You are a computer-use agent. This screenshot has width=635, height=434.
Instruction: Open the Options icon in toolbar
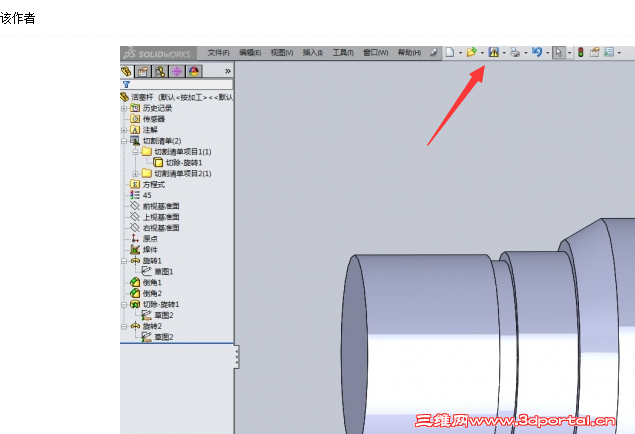609,52
